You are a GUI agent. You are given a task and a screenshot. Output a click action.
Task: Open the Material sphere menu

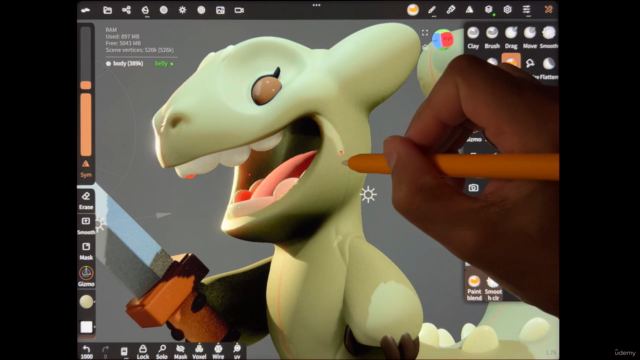(x=164, y=10)
